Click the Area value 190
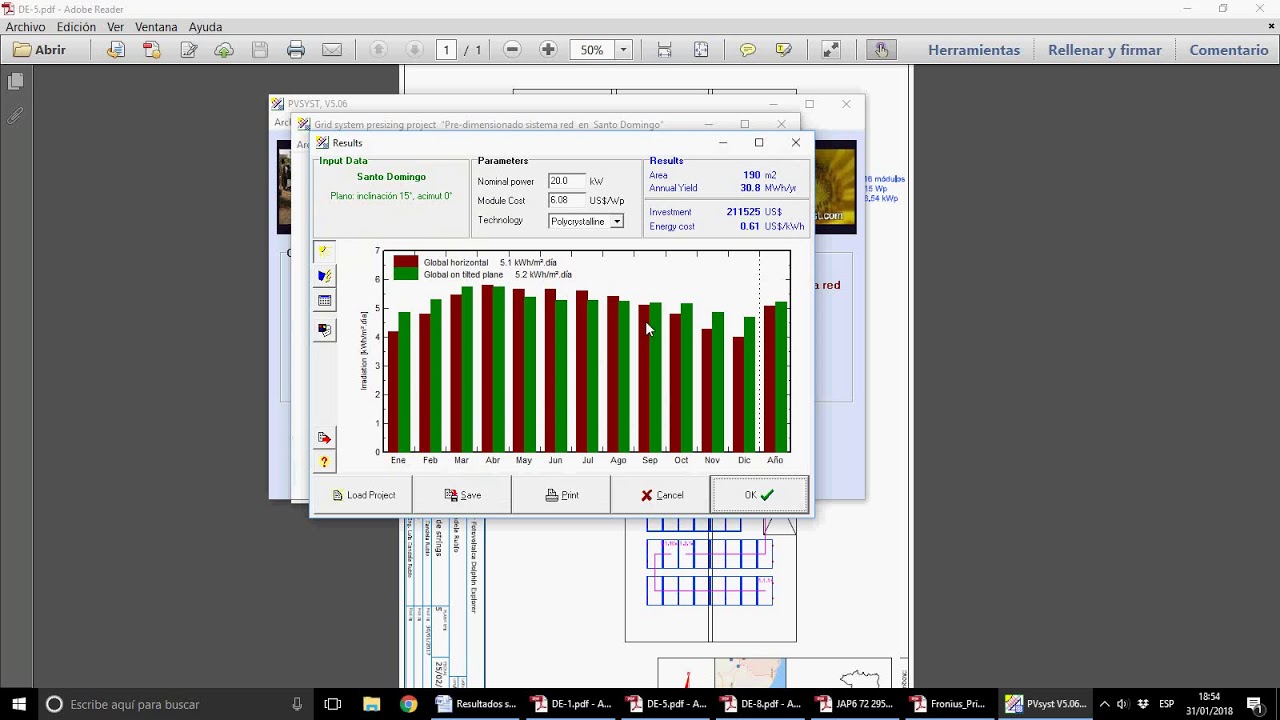Image resolution: width=1280 pixels, height=720 pixels. pos(751,175)
